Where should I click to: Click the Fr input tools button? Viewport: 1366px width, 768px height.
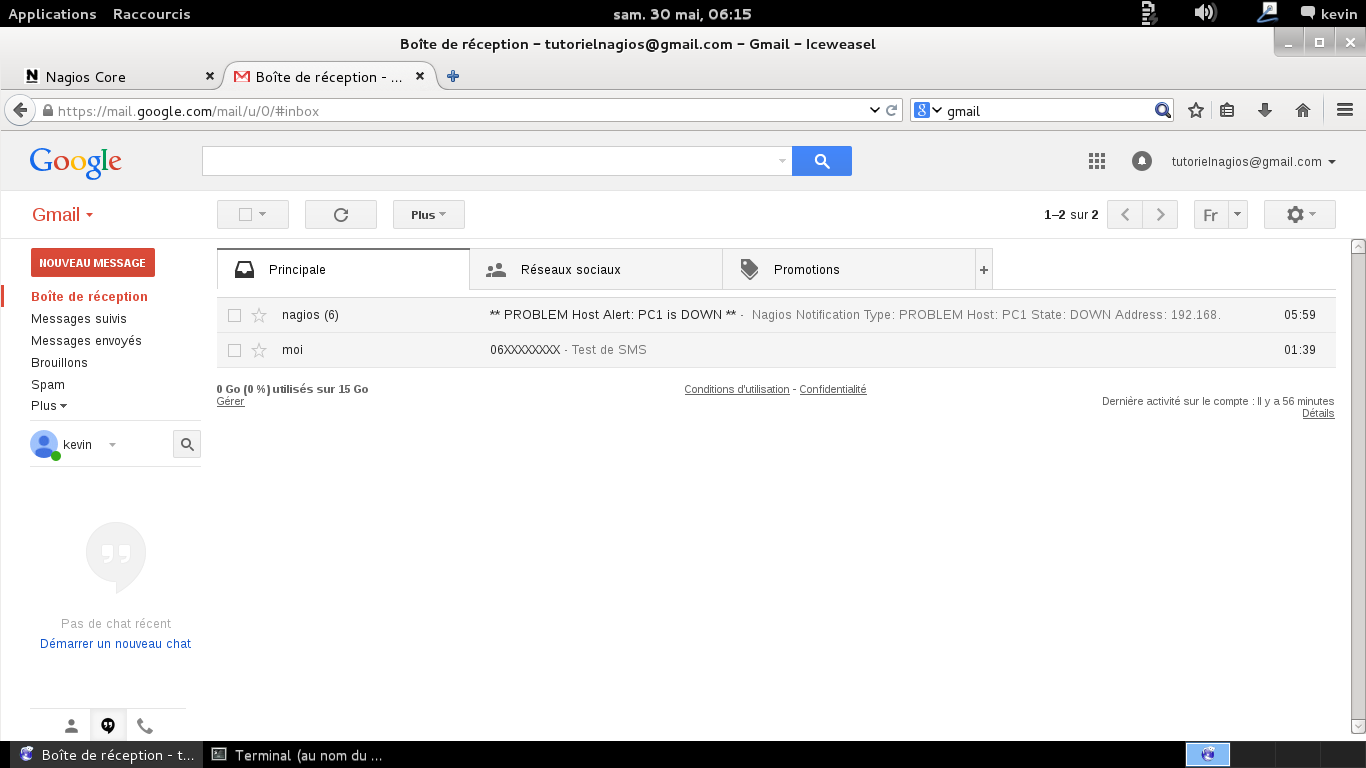1211,214
